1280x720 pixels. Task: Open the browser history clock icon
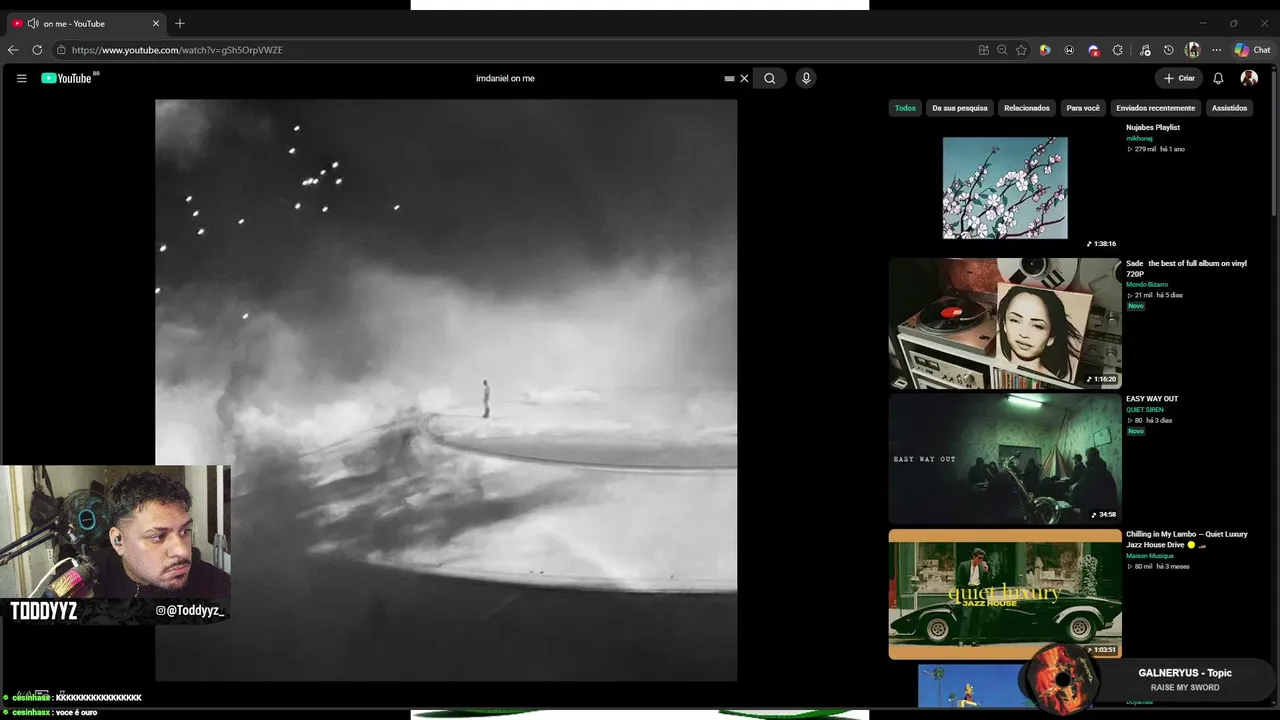point(1168,50)
